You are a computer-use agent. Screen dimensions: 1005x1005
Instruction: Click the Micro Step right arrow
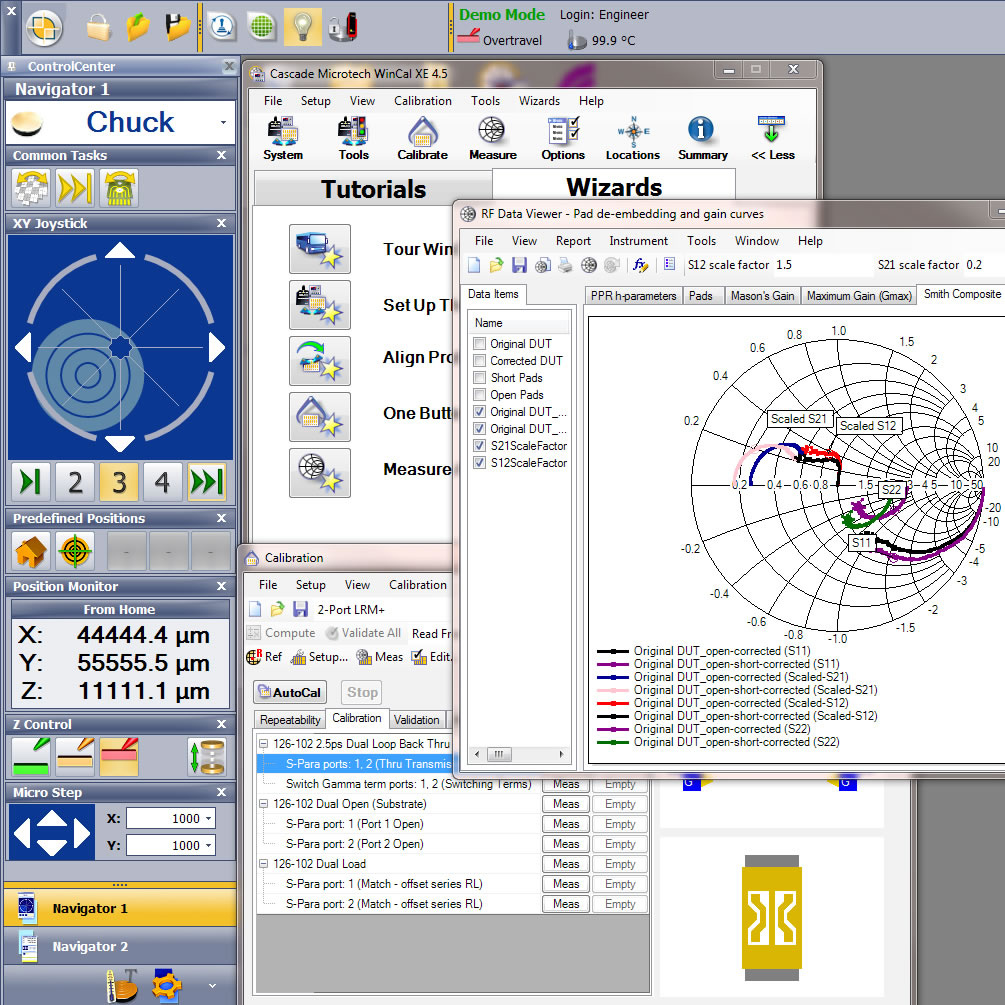coord(82,833)
